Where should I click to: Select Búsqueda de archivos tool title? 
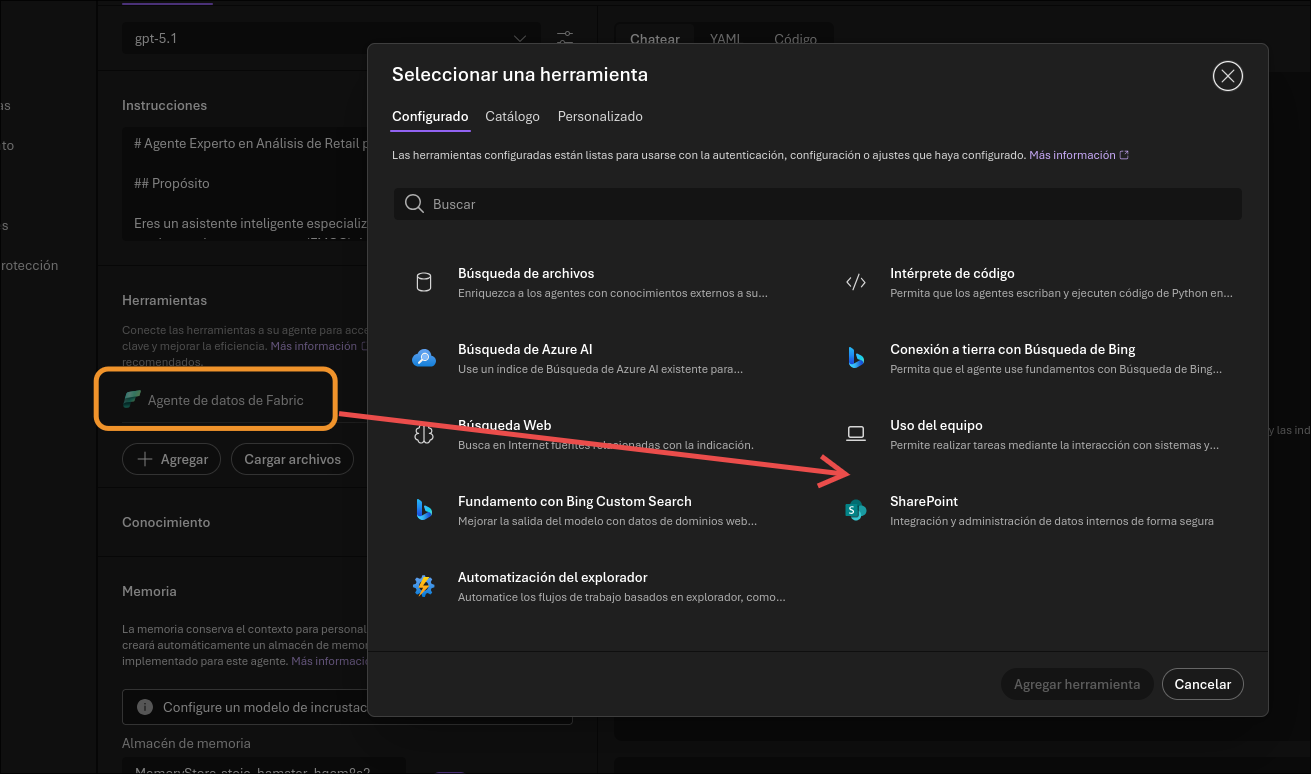pyautogui.click(x=526, y=273)
